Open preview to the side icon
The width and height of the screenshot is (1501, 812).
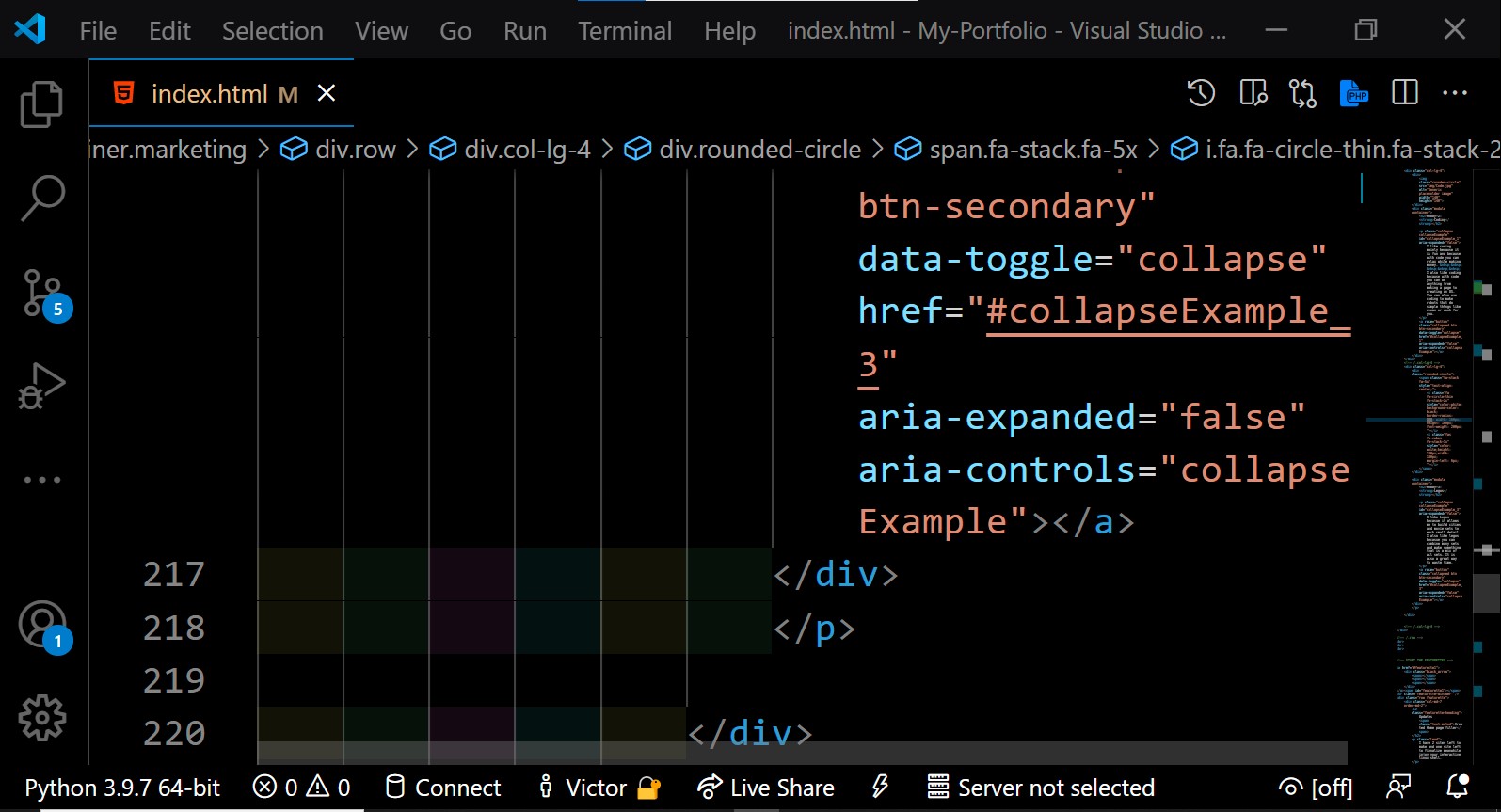pyautogui.click(x=1253, y=93)
